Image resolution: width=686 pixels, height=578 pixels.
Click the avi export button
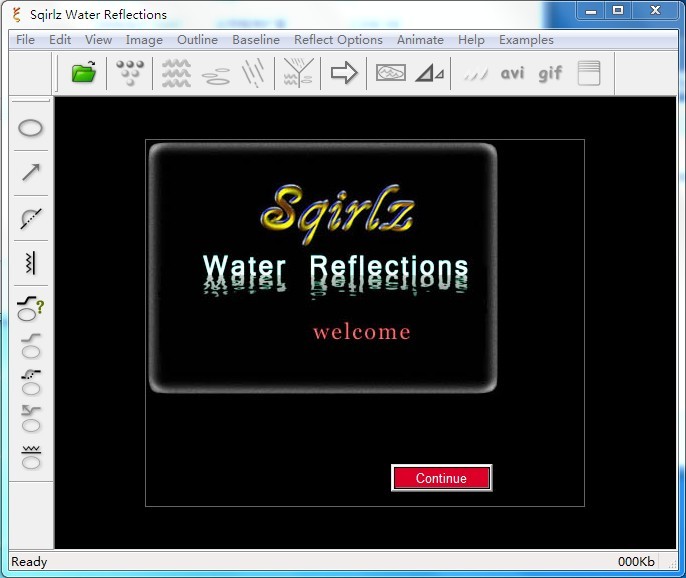click(x=512, y=73)
